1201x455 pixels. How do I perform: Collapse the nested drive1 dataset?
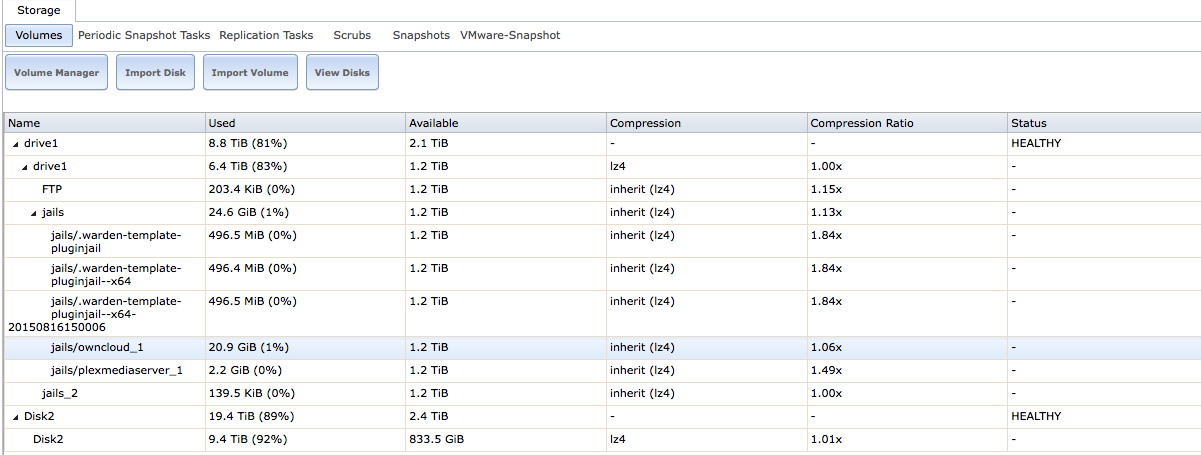tap(25, 166)
